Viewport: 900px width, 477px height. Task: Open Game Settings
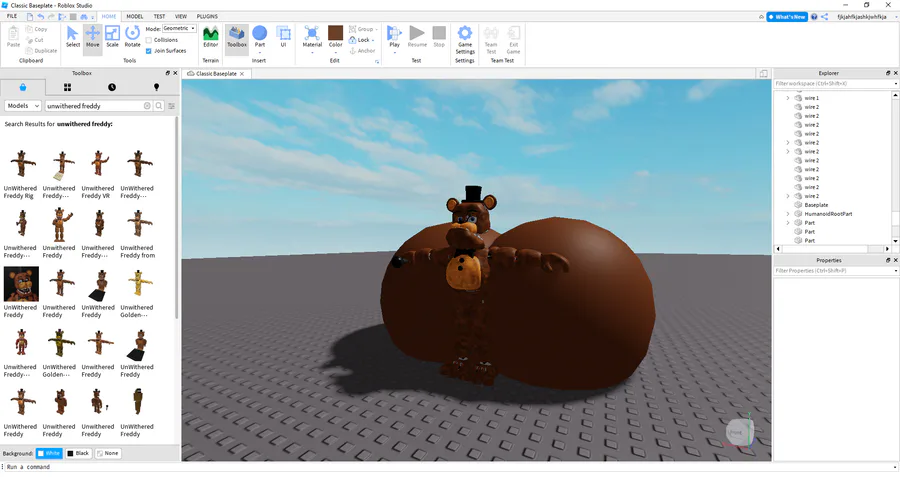point(465,39)
